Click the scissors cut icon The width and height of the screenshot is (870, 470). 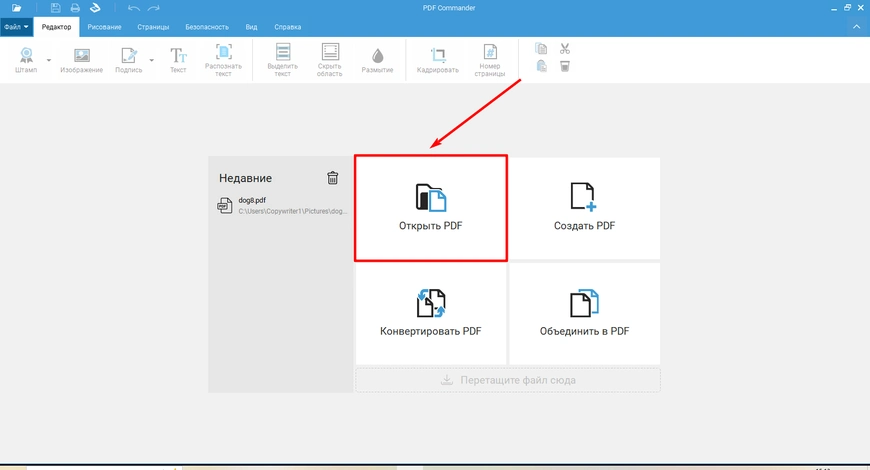(x=565, y=49)
